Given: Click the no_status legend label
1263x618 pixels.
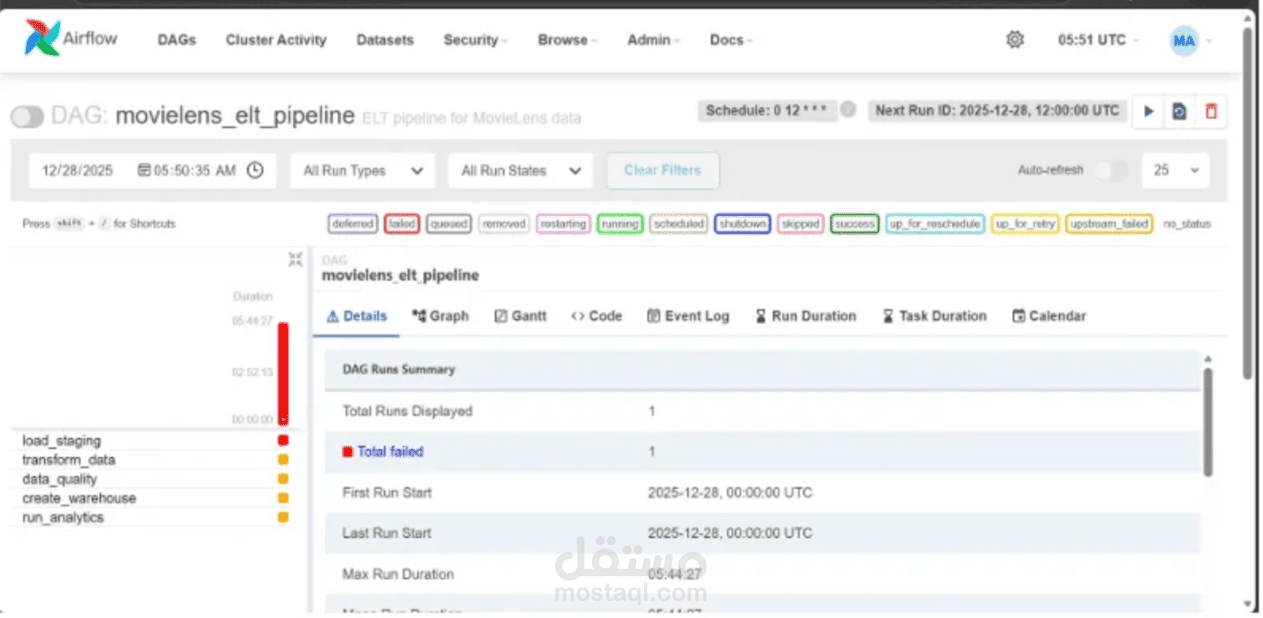Looking at the screenshot, I should 1187,224.
